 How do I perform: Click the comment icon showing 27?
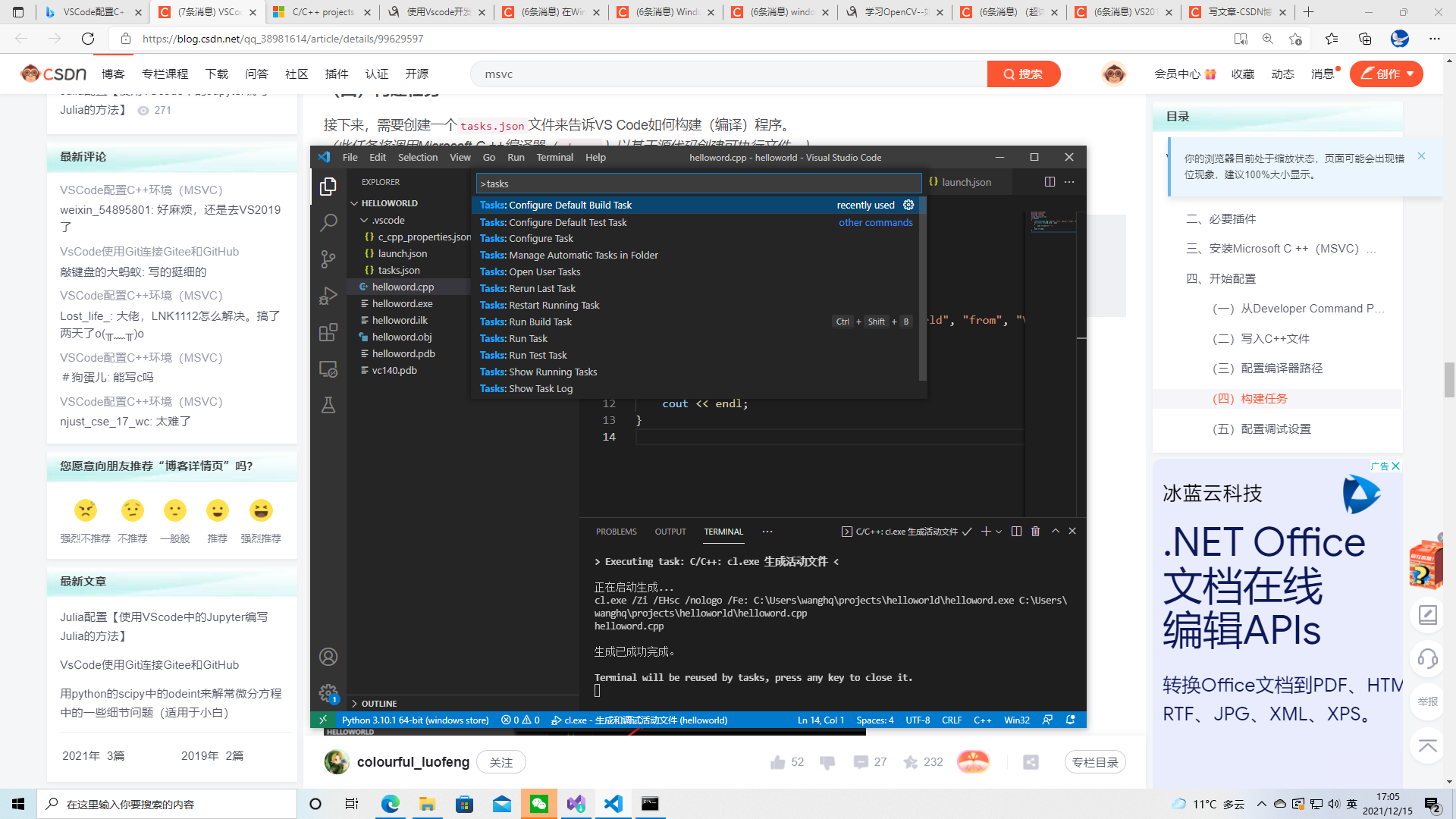point(861,762)
